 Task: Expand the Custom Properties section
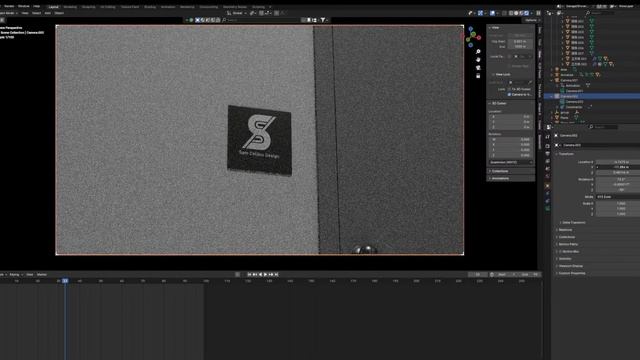(571, 273)
